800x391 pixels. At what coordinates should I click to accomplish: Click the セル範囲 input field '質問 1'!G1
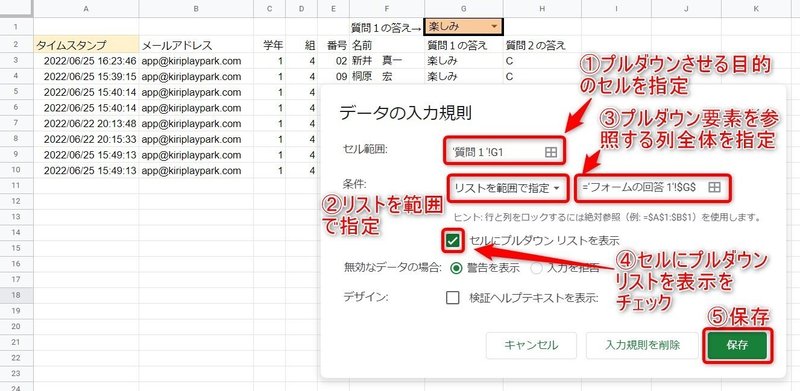point(504,152)
